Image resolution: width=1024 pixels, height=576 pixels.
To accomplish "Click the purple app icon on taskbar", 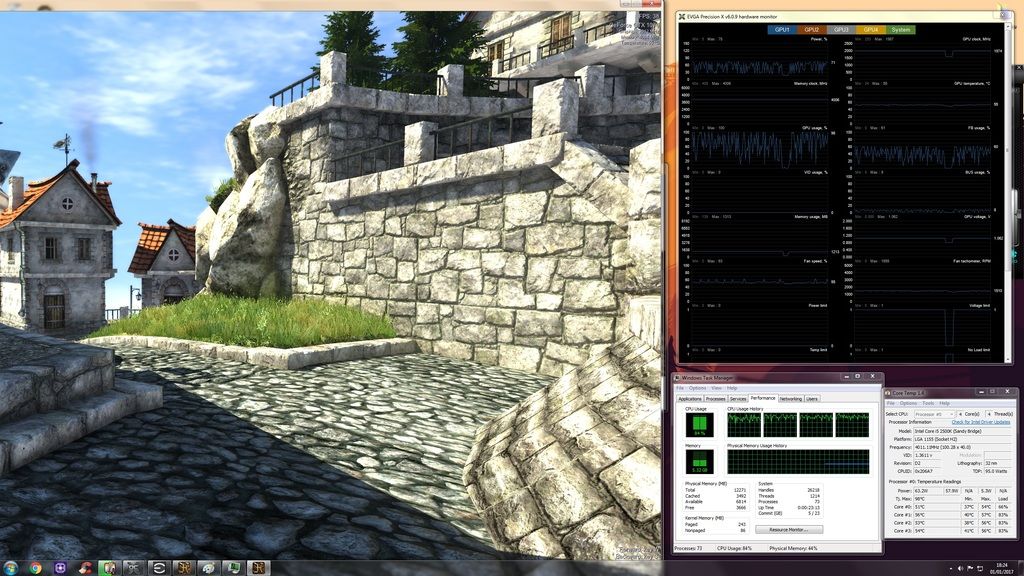I will (x=60, y=568).
